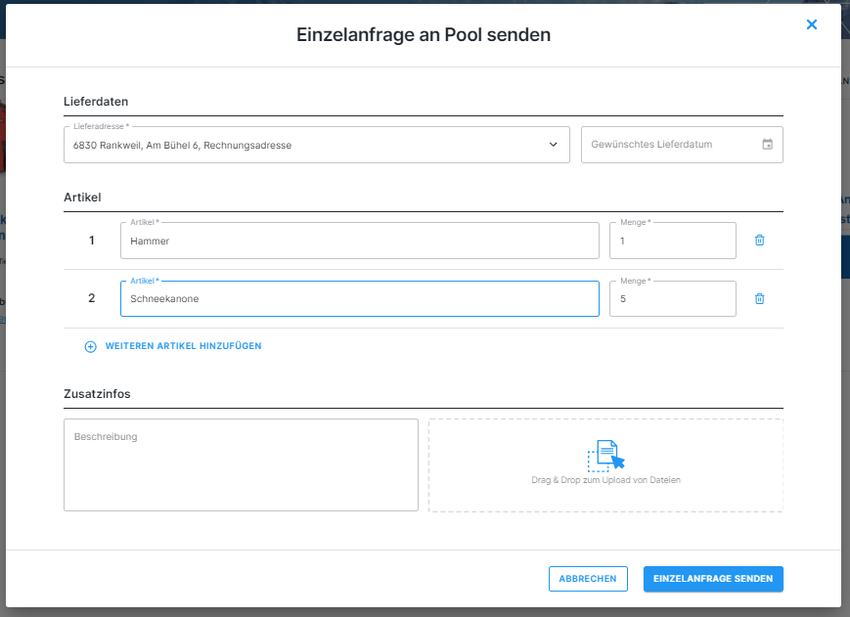
Task: Select the 6830 Rankweil delivery address field
Action: (300, 145)
